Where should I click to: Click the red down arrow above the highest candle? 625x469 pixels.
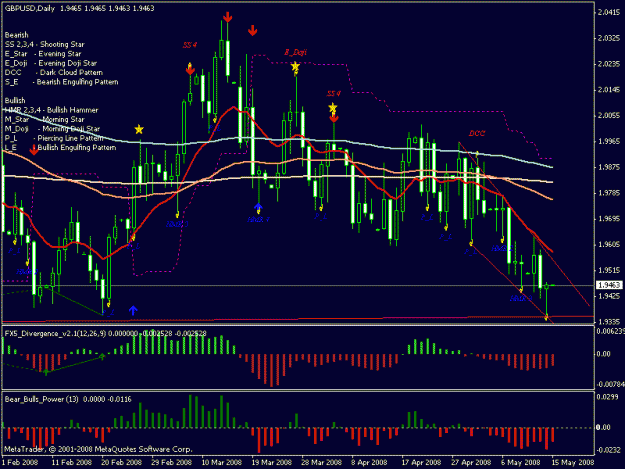pyautogui.click(x=227, y=17)
